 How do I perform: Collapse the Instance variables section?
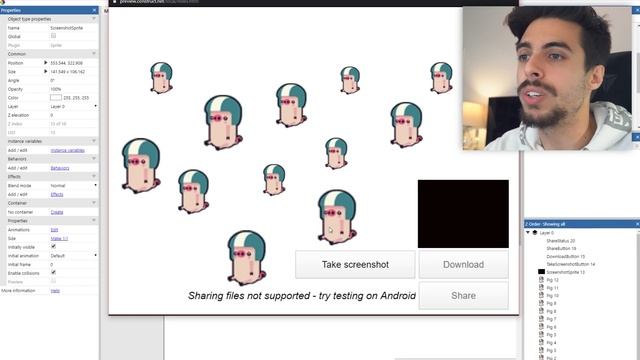(x=94, y=141)
